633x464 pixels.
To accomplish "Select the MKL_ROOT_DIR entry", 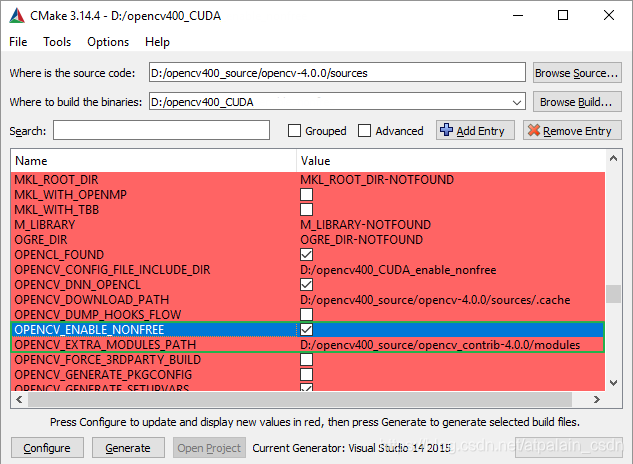I will 56,180.
